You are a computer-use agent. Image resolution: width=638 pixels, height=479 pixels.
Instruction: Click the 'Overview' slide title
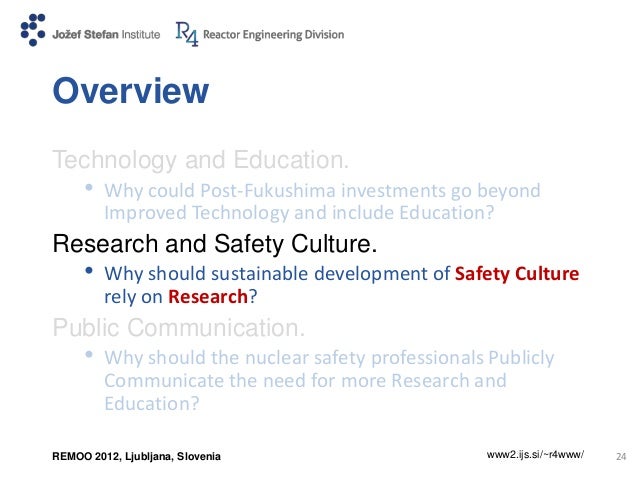pos(131,90)
